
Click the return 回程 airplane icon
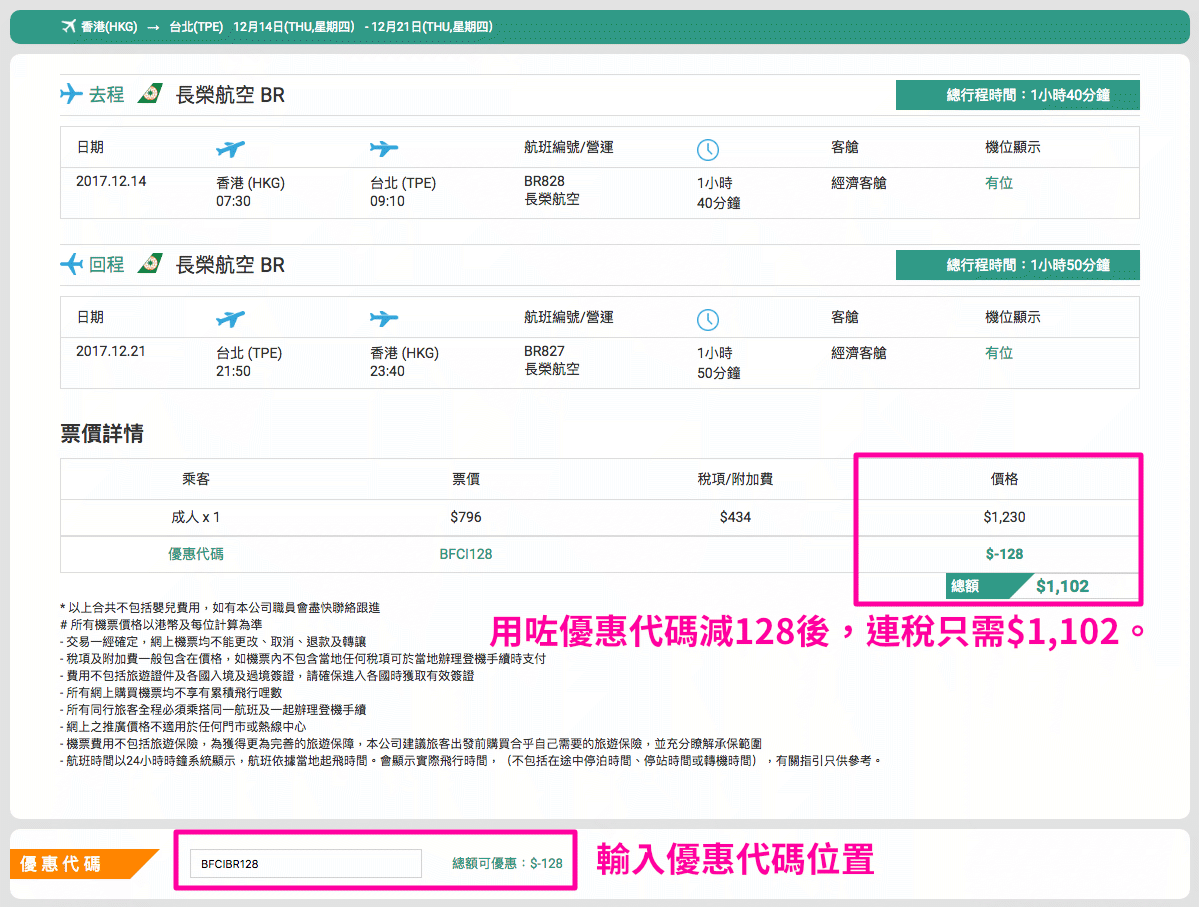pos(71,265)
